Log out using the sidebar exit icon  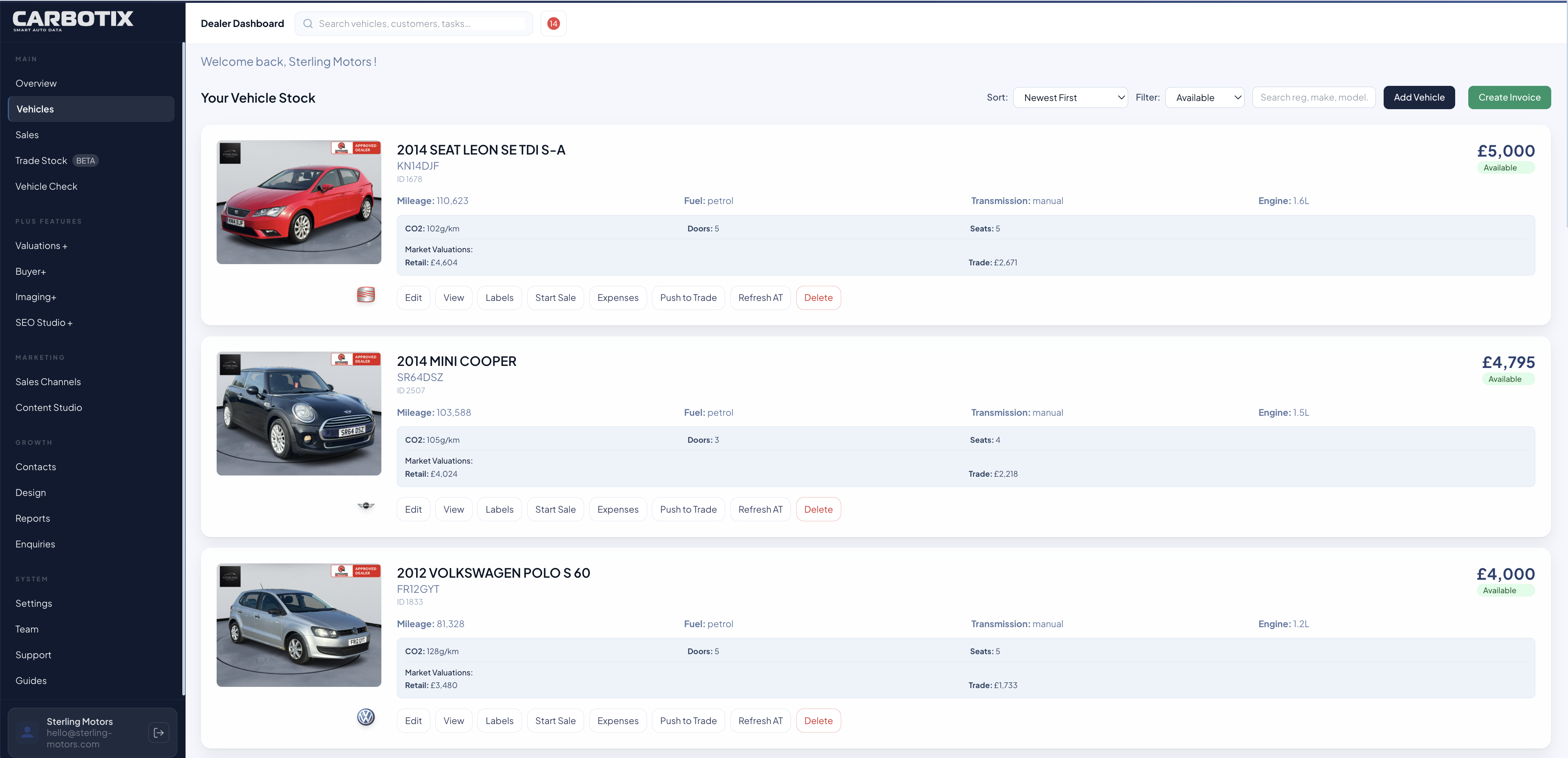[x=158, y=732]
